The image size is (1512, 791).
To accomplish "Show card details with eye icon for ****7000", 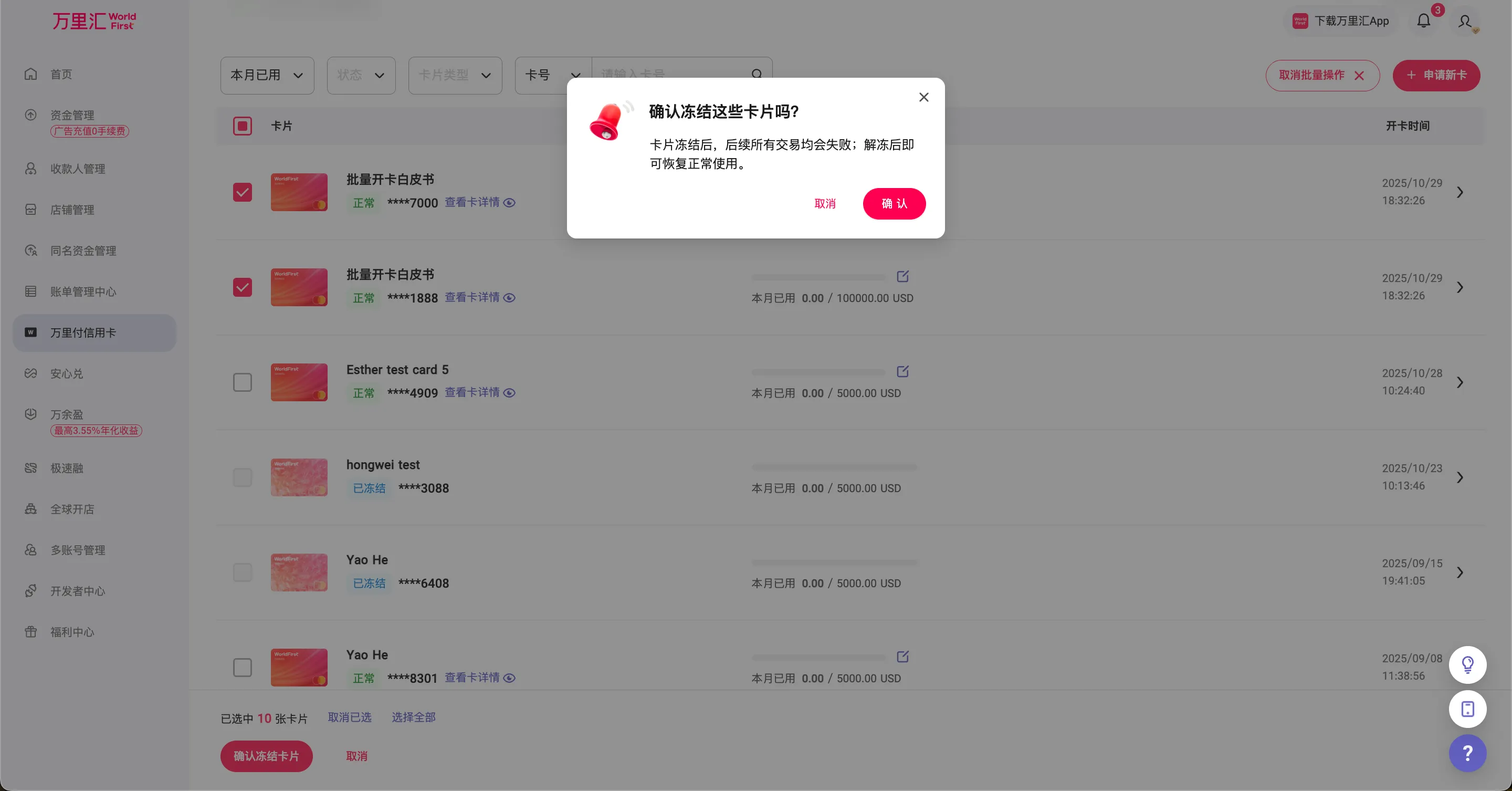I will (509, 203).
